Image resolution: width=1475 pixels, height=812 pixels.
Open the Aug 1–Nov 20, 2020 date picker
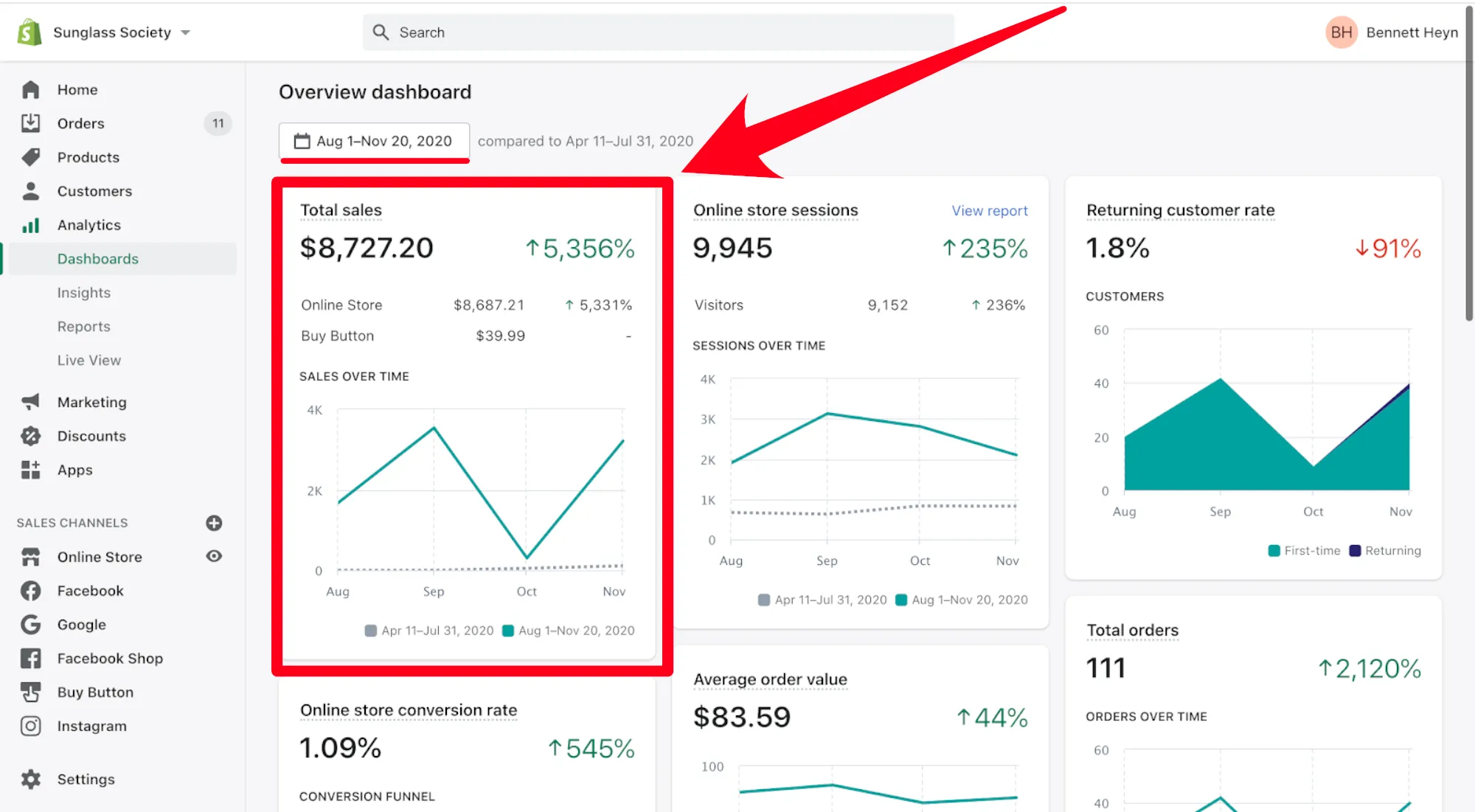[x=374, y=141]
